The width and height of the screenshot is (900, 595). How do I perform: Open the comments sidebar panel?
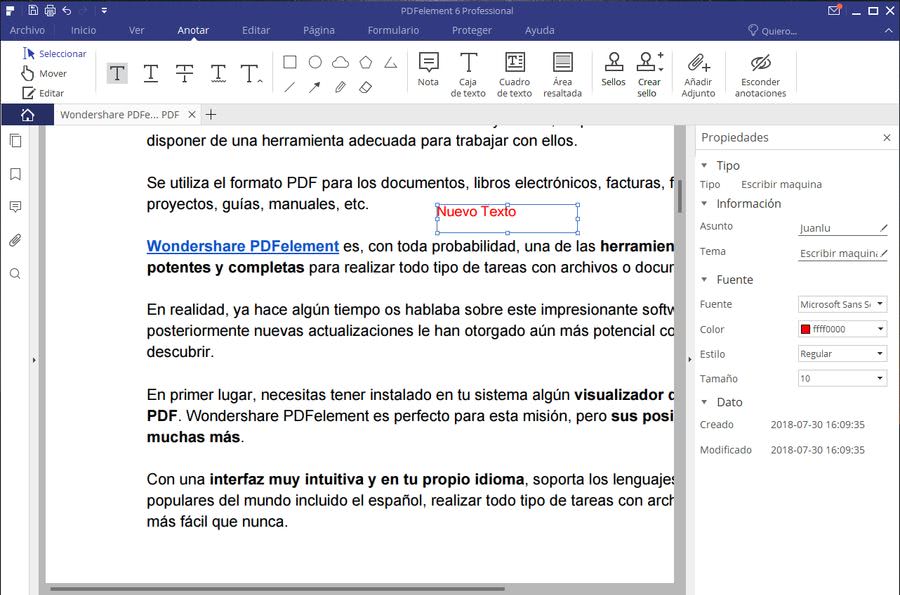click(15, 207)
